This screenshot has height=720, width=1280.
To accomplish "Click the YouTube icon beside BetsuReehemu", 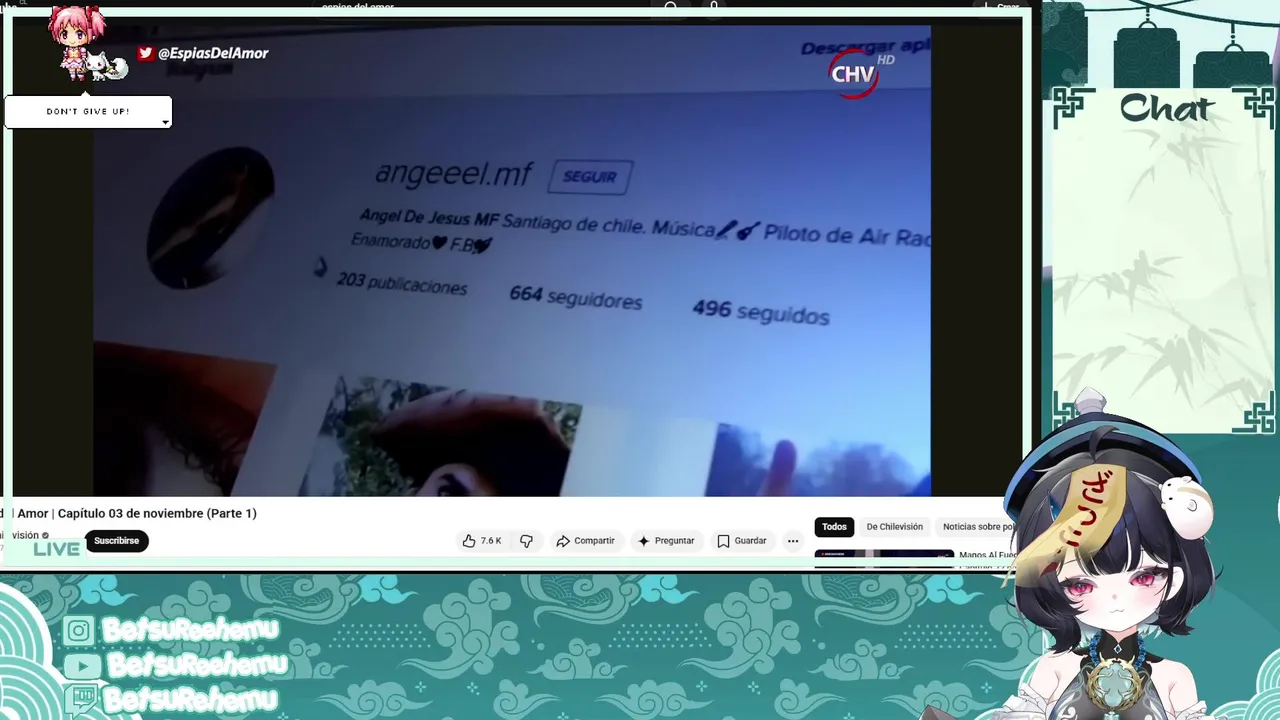I will 81,665.
